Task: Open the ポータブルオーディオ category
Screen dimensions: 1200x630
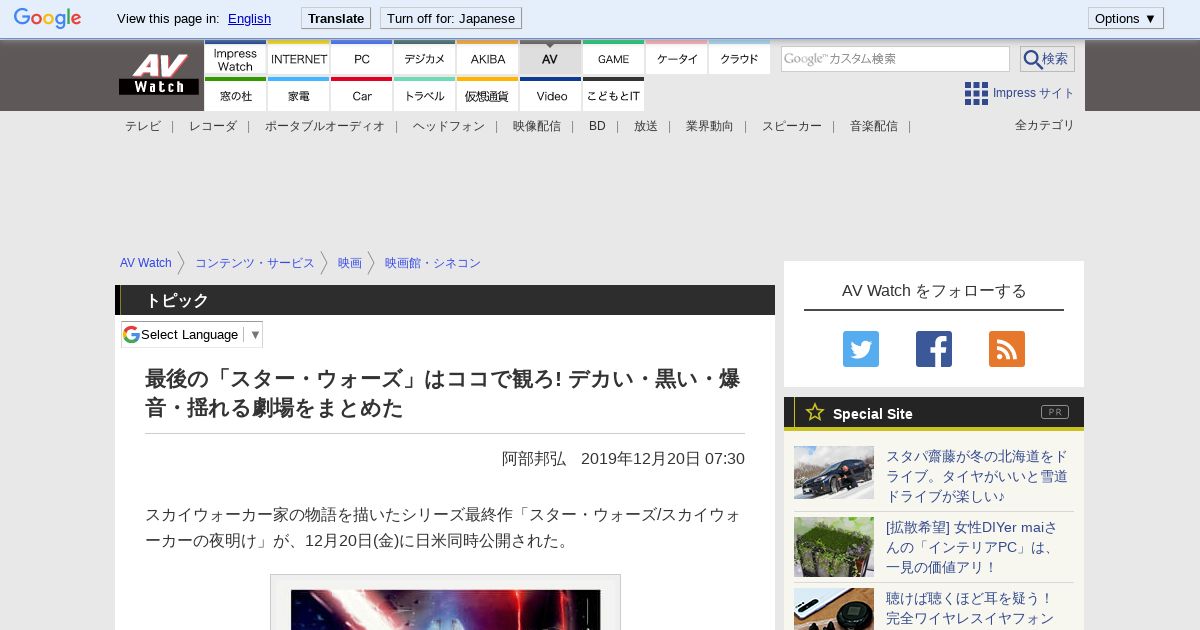Action: [325, 126]
